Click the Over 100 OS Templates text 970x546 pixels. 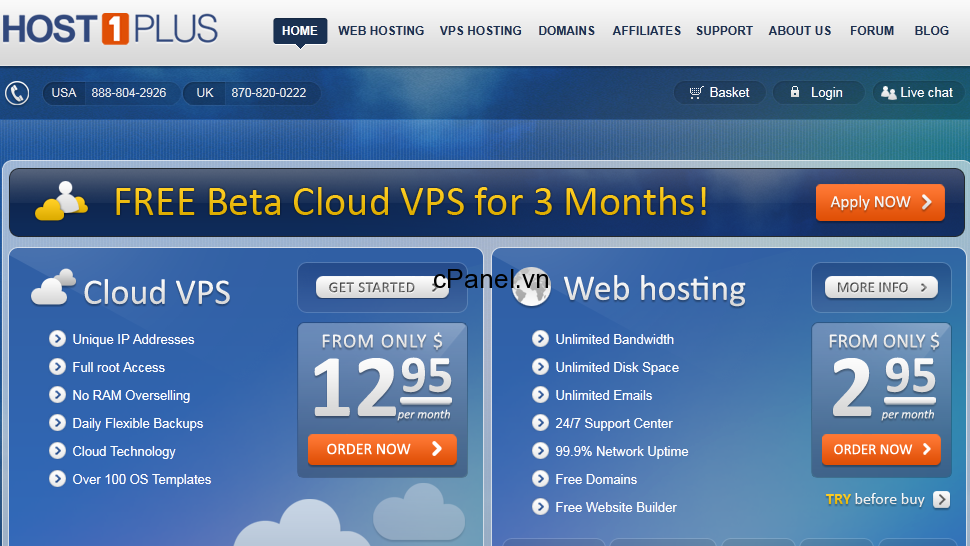(x=142, y=479)
